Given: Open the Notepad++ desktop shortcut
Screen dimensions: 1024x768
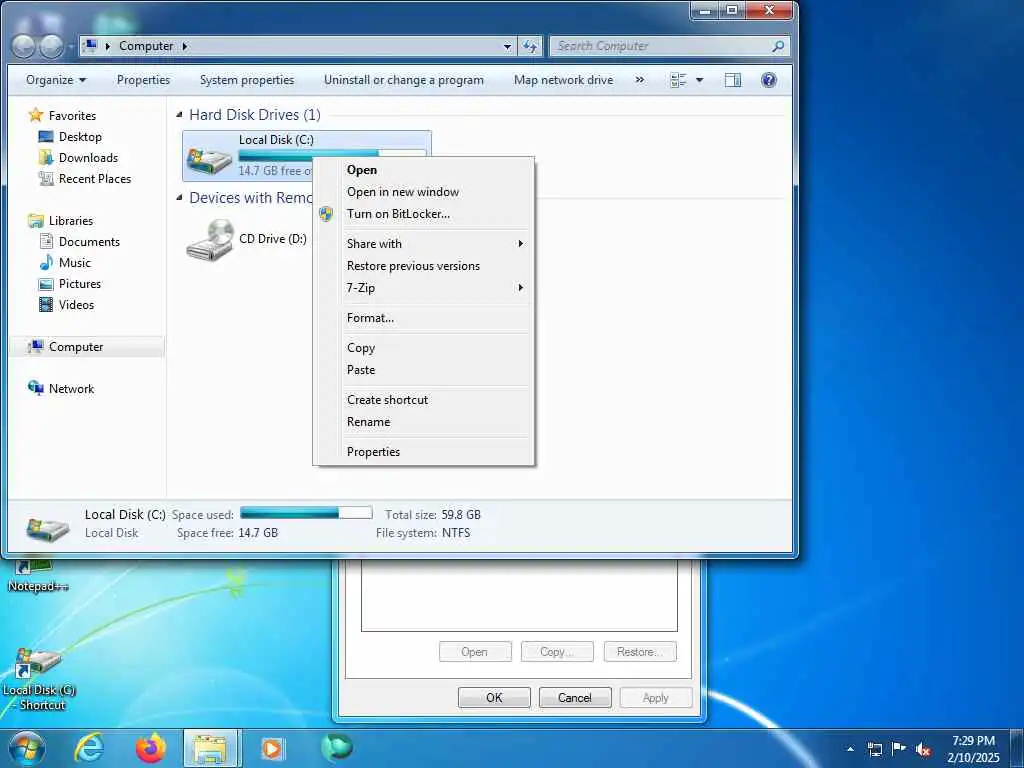Looking at the screenshot, I should pos(37,576).
